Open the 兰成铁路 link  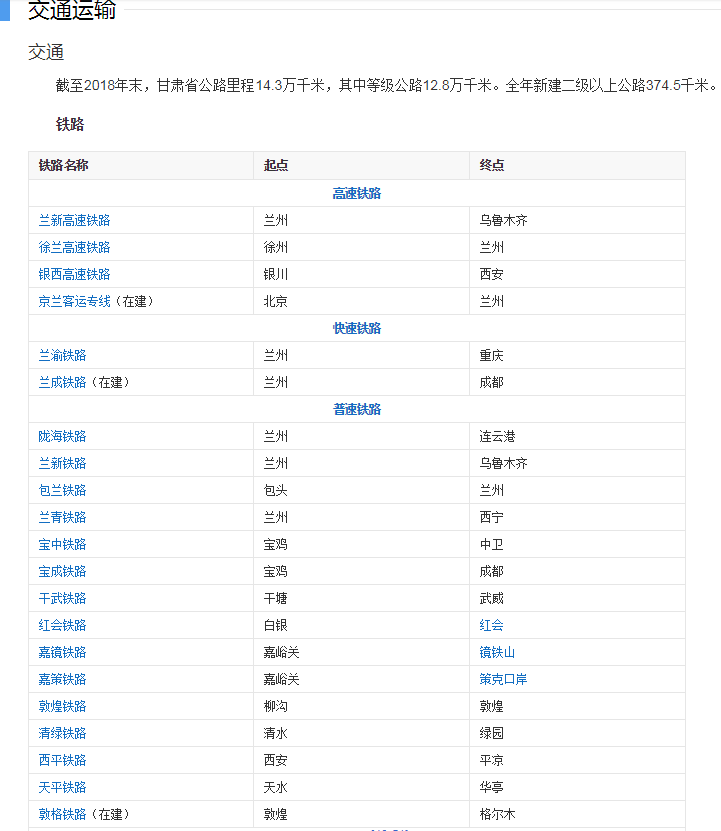click(62, 383)
